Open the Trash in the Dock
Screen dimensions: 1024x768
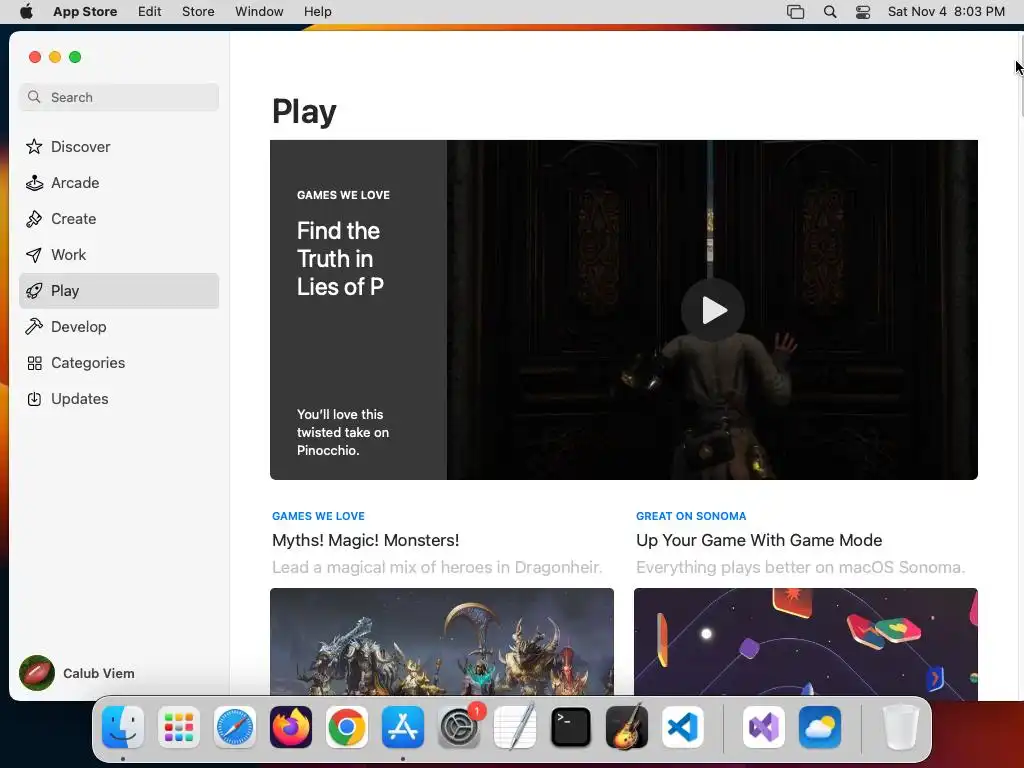pos(901,727)
